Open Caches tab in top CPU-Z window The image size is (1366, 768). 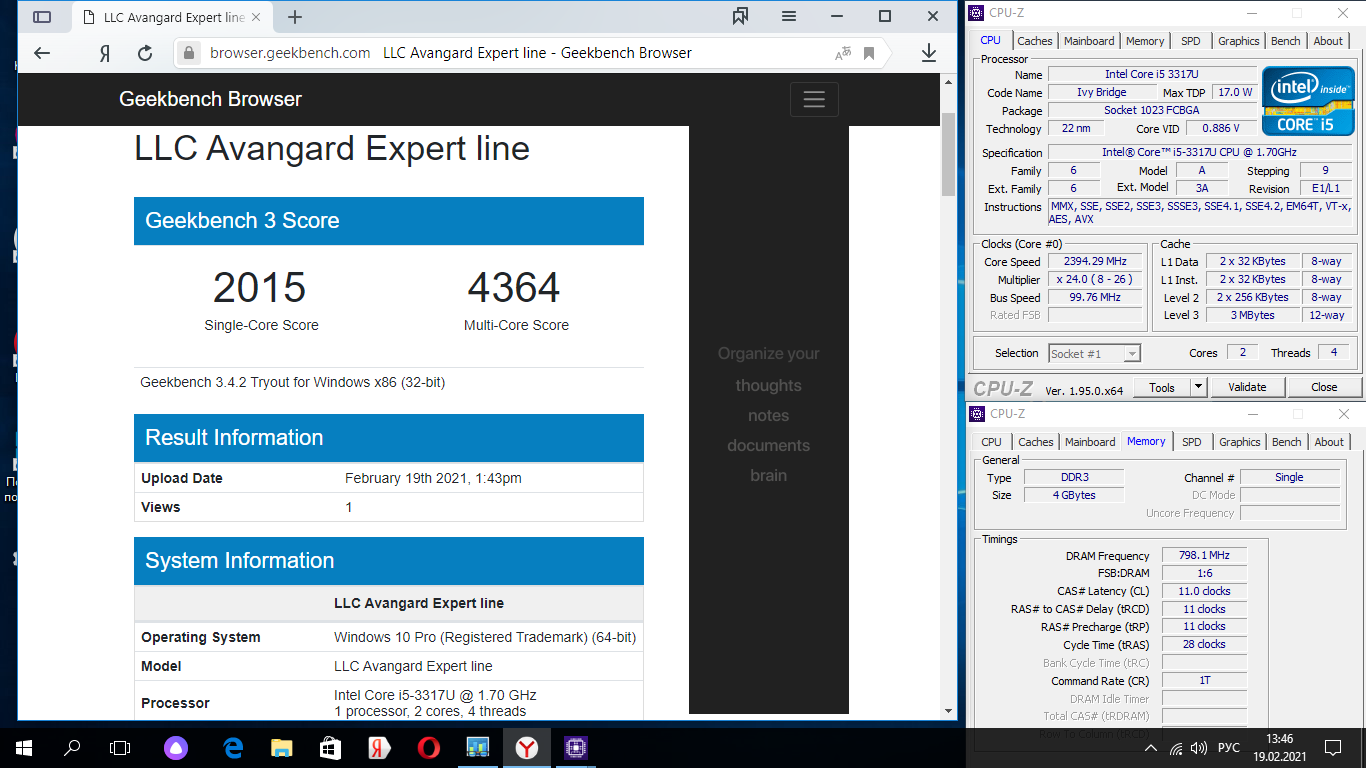[x=1035, y=41]
